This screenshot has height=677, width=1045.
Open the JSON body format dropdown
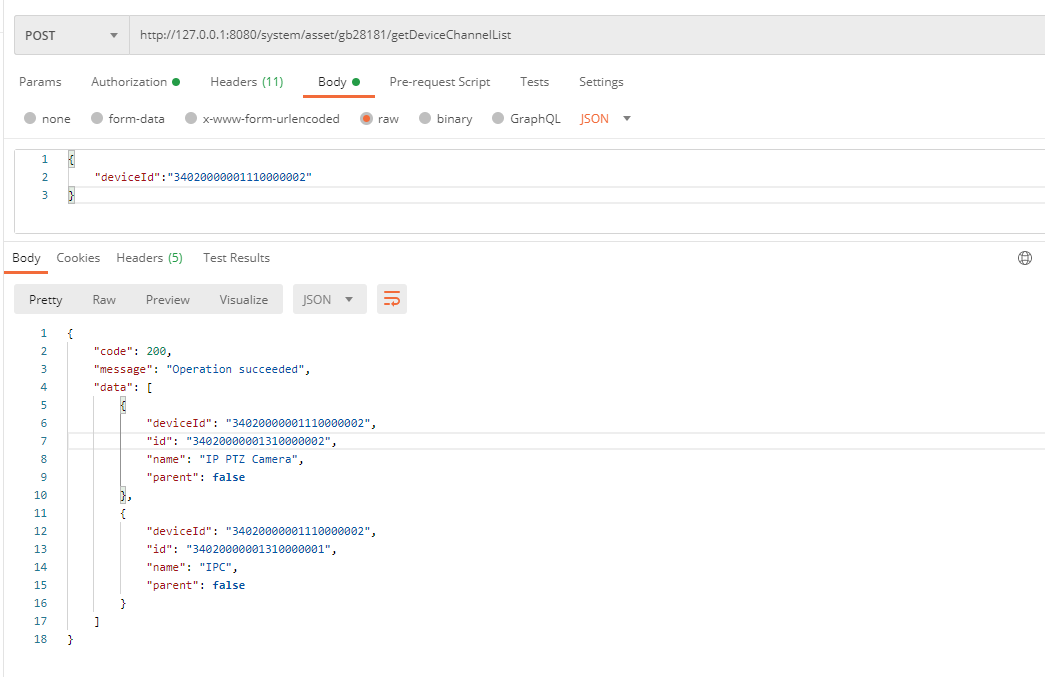click(x=606, y=118)
